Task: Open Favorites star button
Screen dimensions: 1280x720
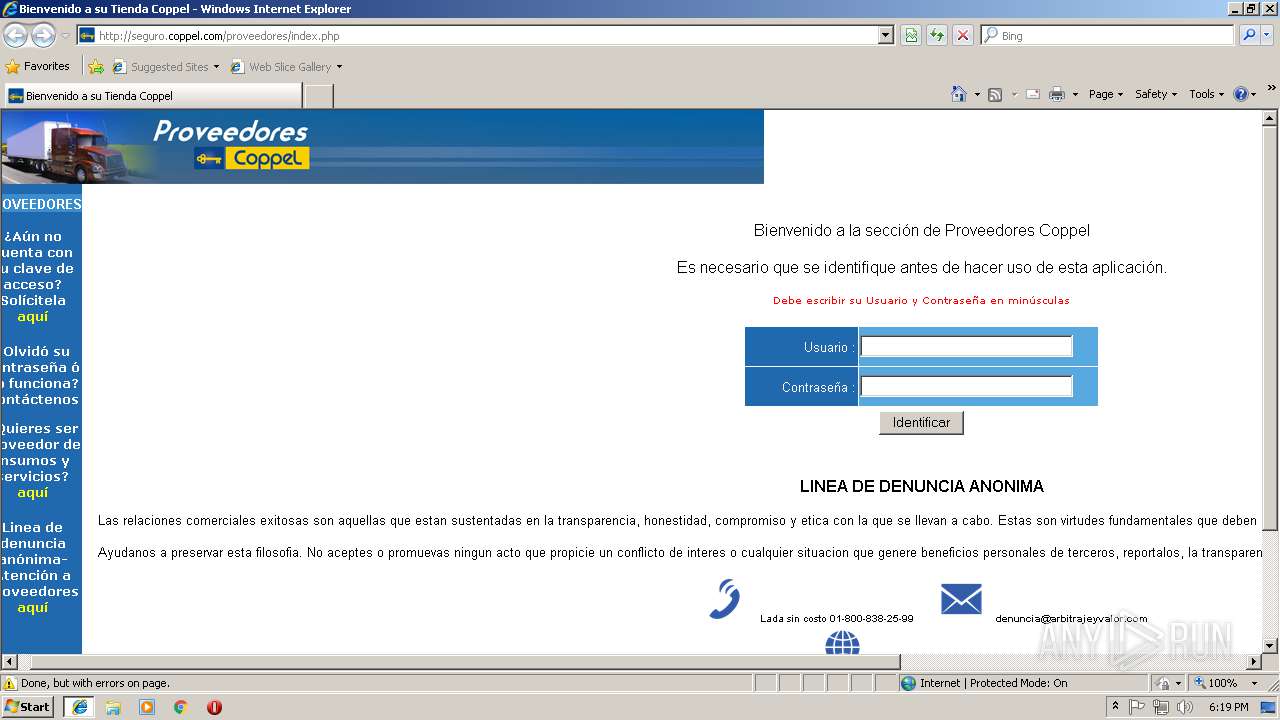Action: point(38,66)
